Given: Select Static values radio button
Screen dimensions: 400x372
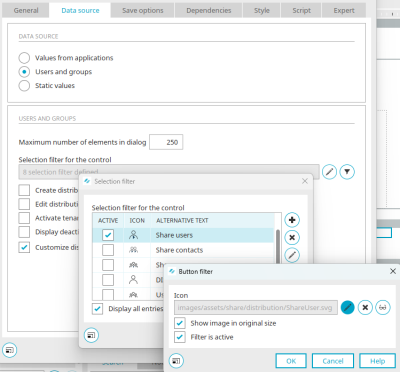Looking at the screenshot, I should tap(24, 86).
